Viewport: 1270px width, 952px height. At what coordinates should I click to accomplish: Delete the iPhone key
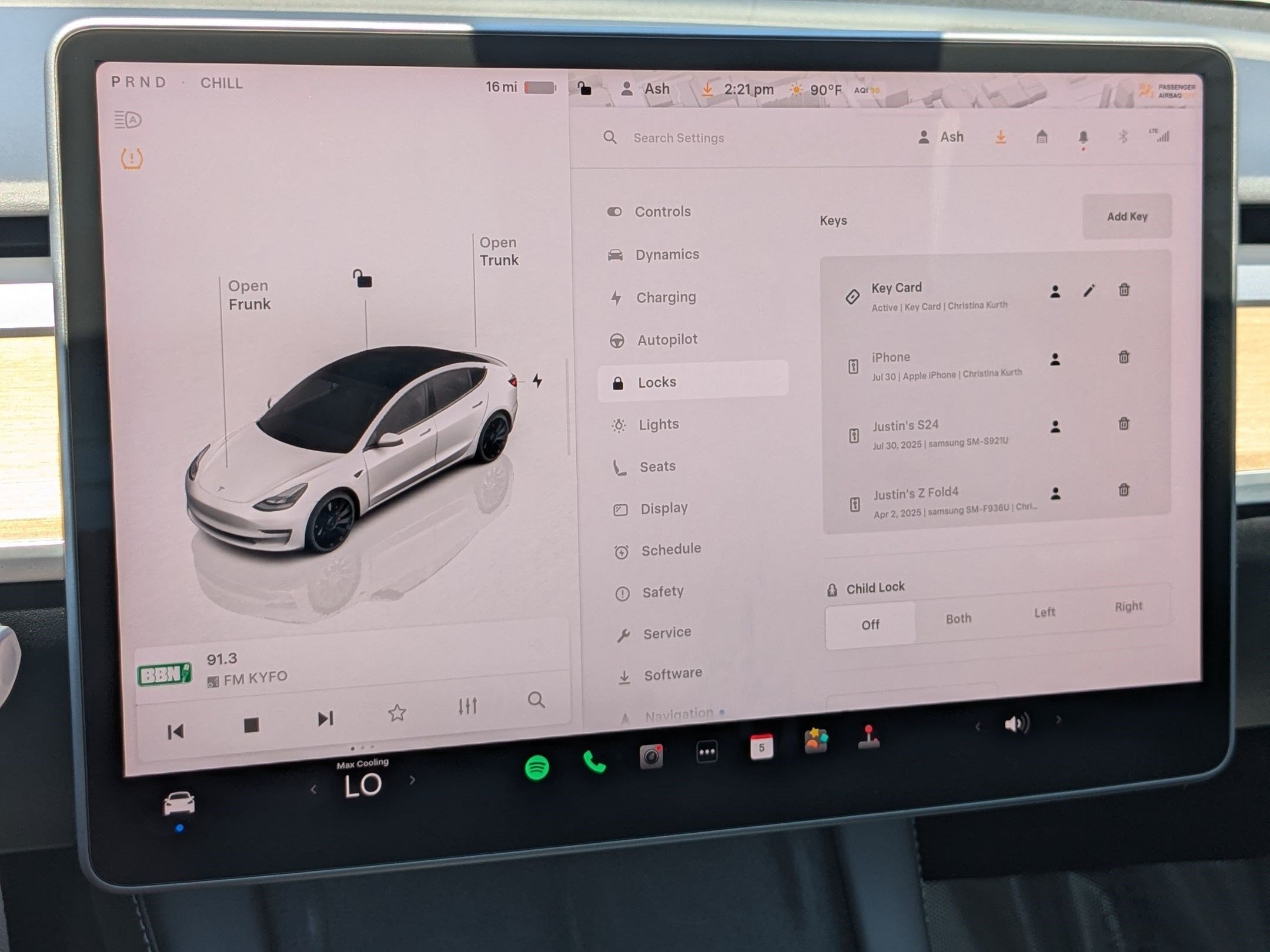click(x=1124, y=357)
